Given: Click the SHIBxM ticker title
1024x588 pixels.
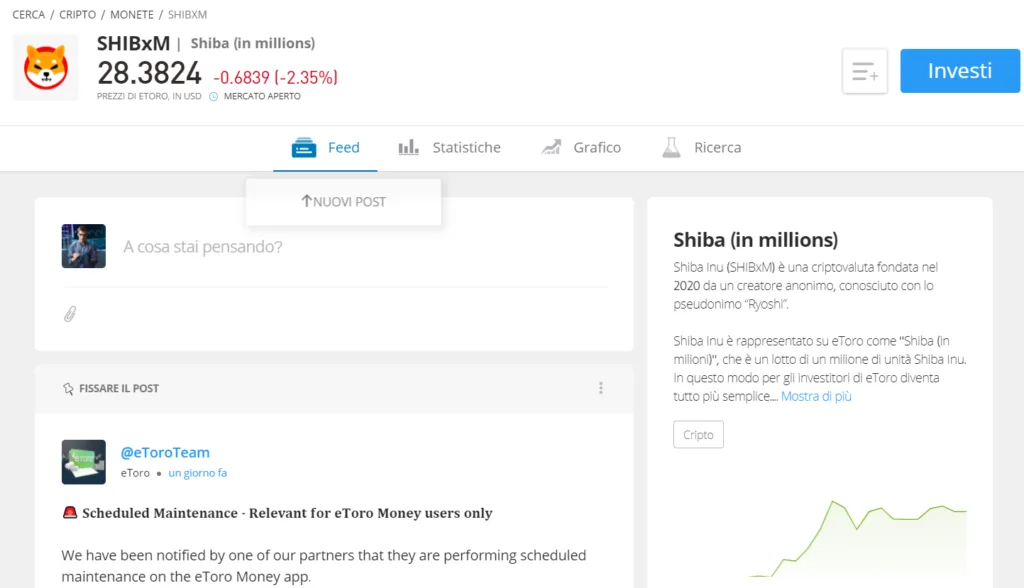Looking at the screenshot, I should point(133,43).
